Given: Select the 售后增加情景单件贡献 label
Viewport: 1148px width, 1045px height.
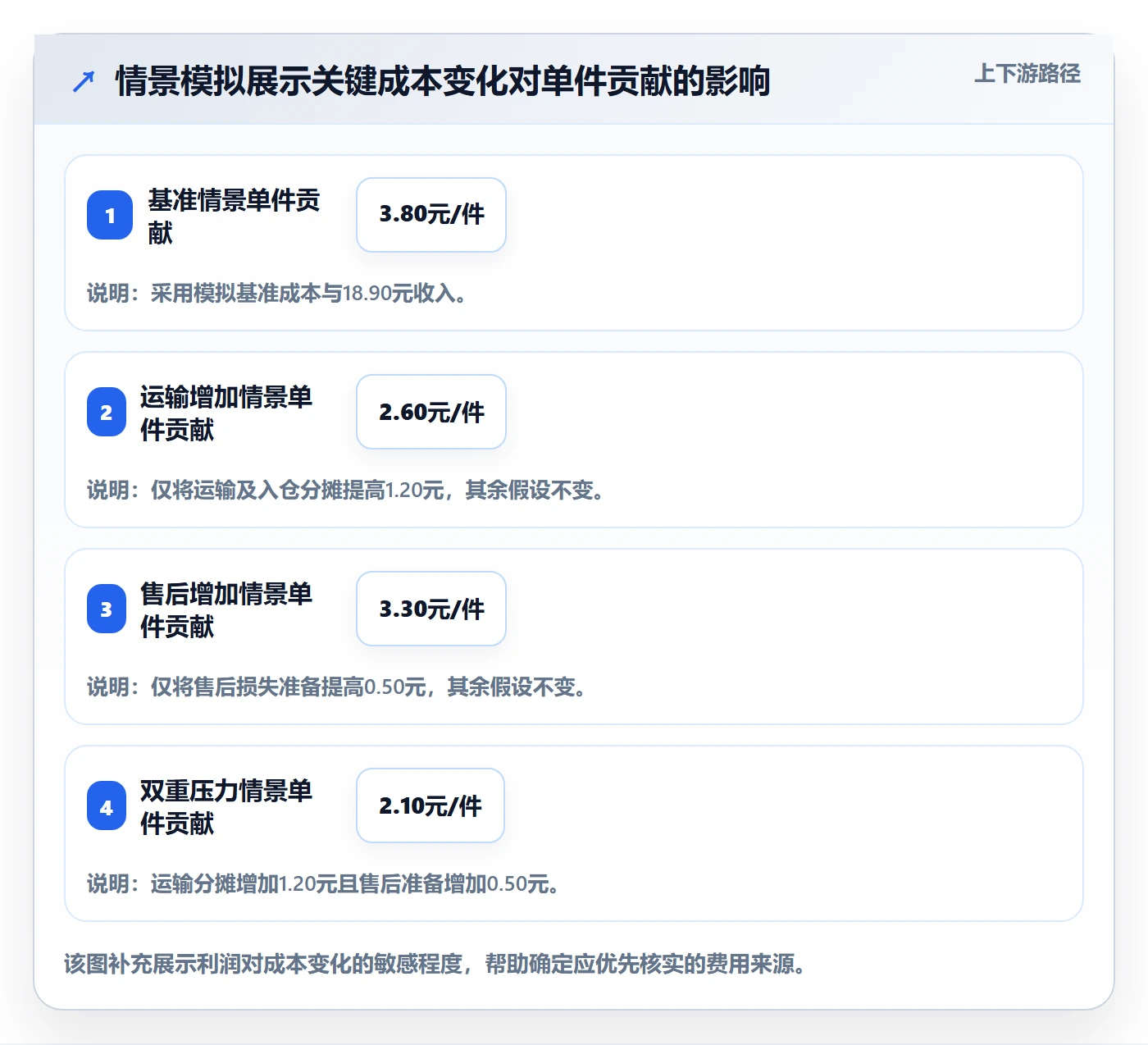Looking at the screenshot, I should [x=226, y=609].
